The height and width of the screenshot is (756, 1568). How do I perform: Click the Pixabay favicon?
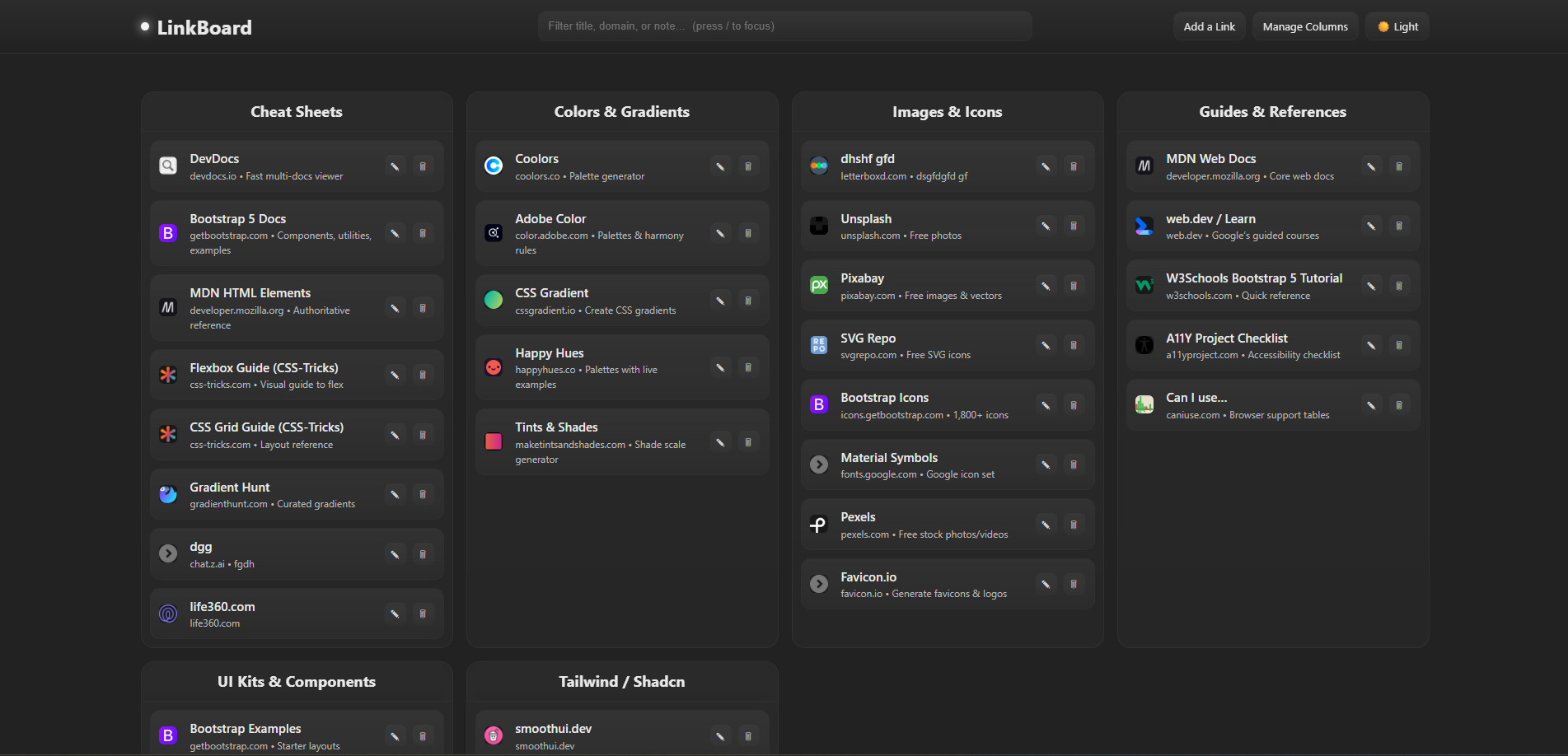pos(819,286)
